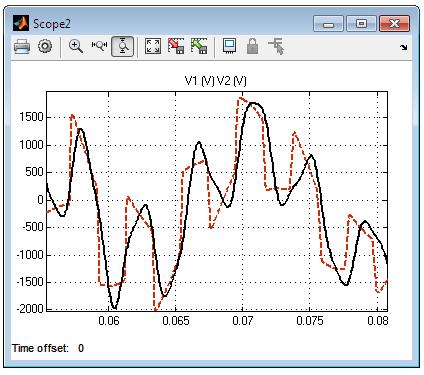
Task: Click the Scope2 window title text
Action: [x=52, y=24]
